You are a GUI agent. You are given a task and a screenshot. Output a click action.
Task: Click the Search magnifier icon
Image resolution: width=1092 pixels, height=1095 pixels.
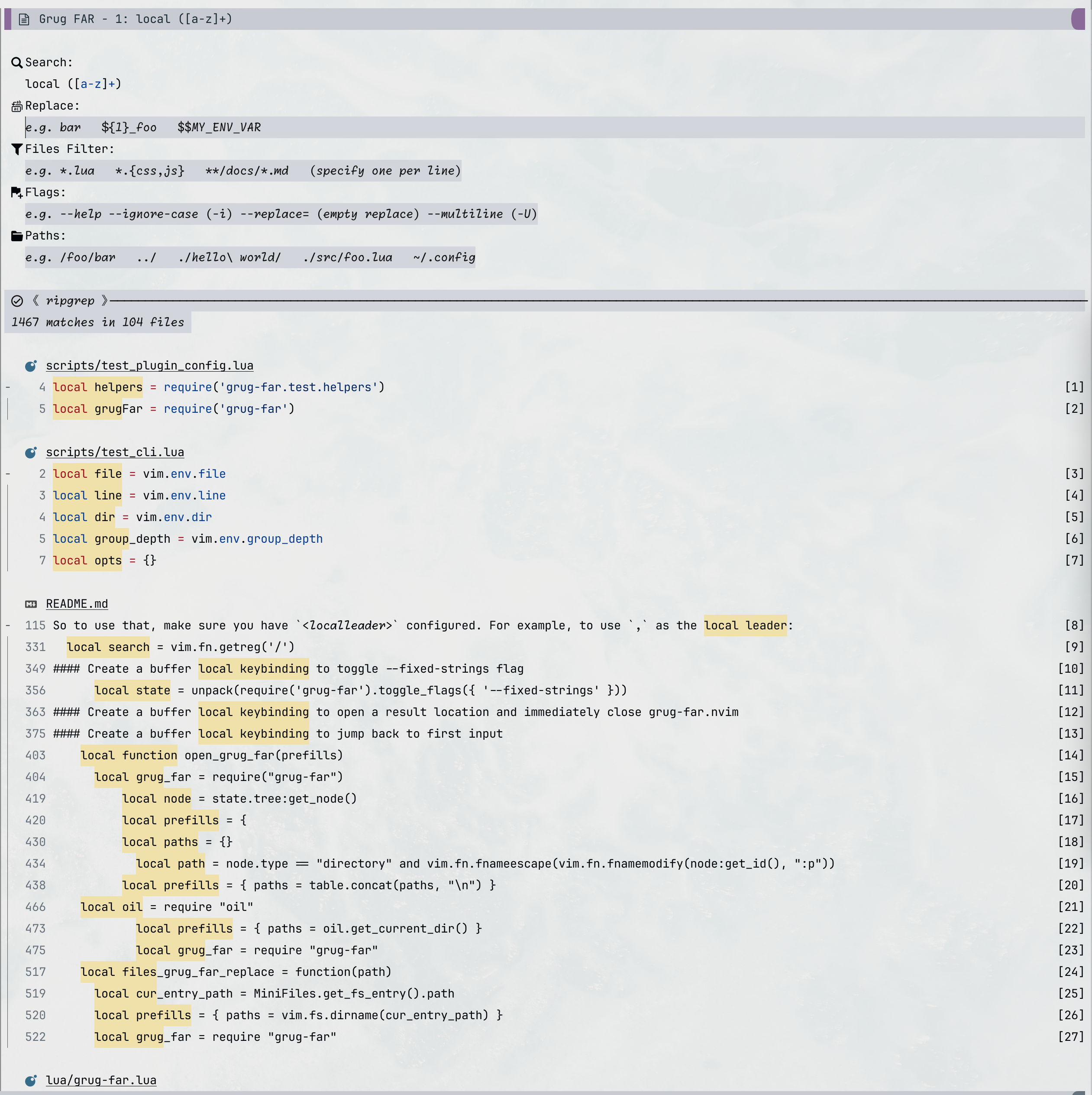point(17,63)
